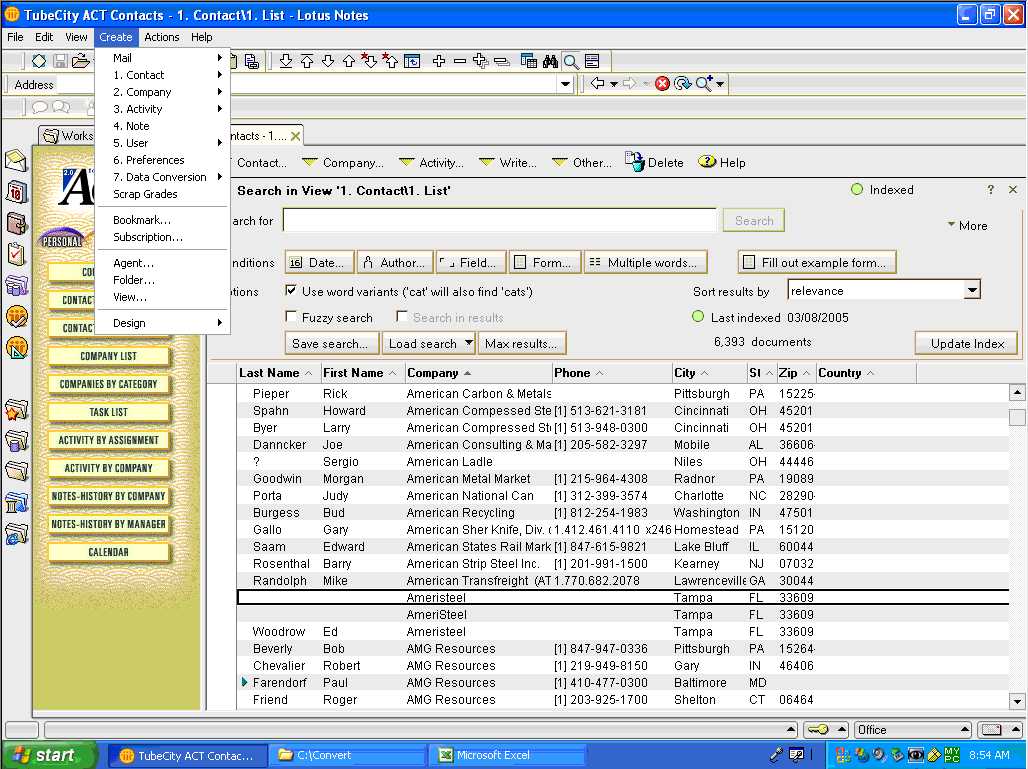Choose Agent... from the Create menu
This screenshot has width=1028, height=769.
[163, 263]
